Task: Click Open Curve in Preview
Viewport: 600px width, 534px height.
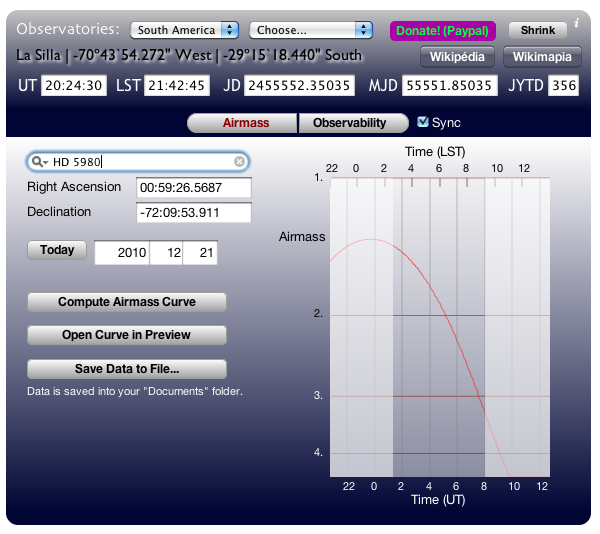Action: click(x=127, y=335)
